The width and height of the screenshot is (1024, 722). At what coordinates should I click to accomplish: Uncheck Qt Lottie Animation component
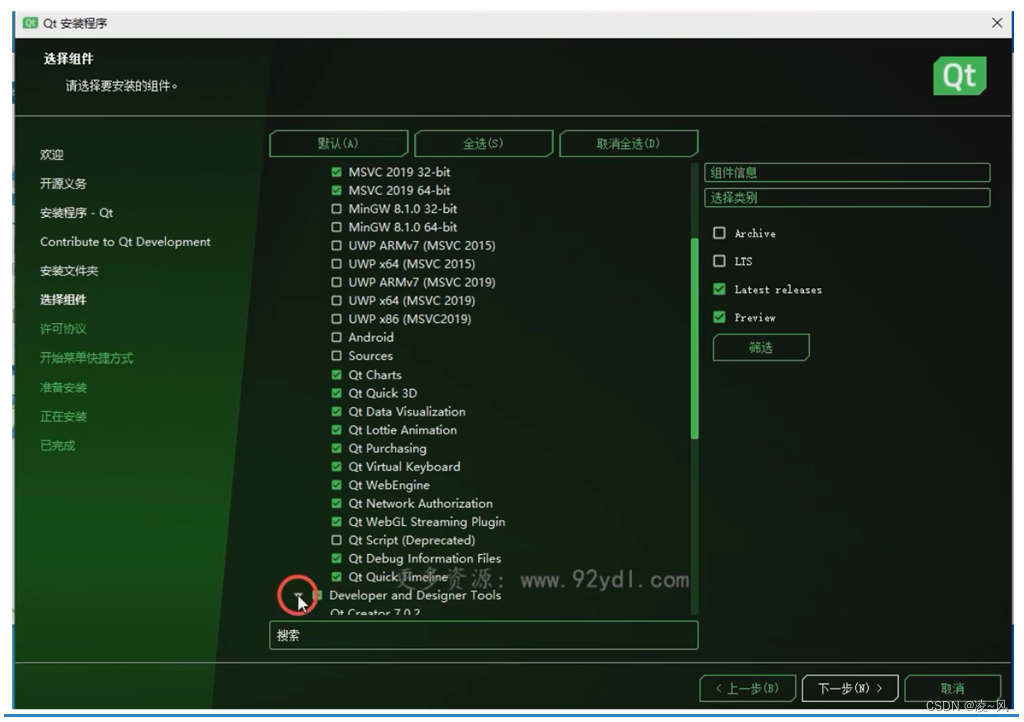336,430
